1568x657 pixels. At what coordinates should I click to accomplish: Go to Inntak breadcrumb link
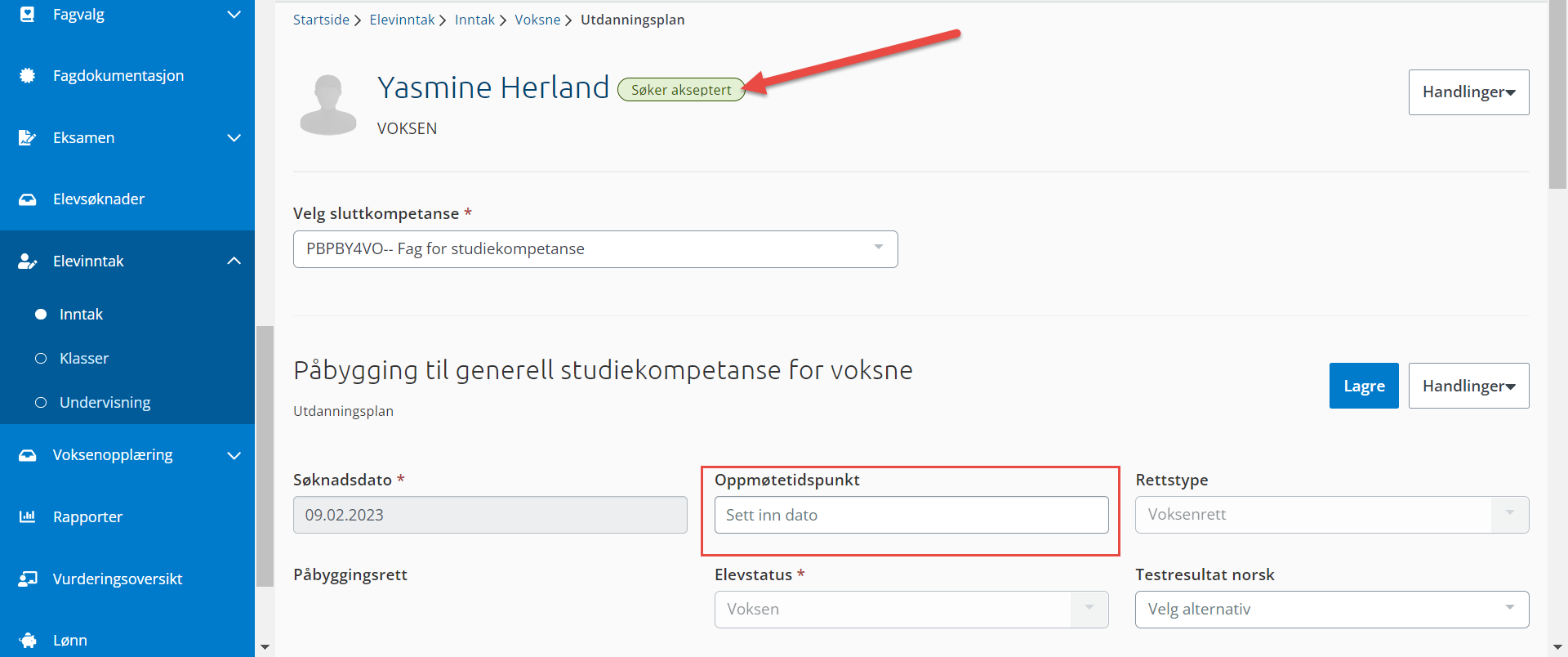click(x=474, y=20)
